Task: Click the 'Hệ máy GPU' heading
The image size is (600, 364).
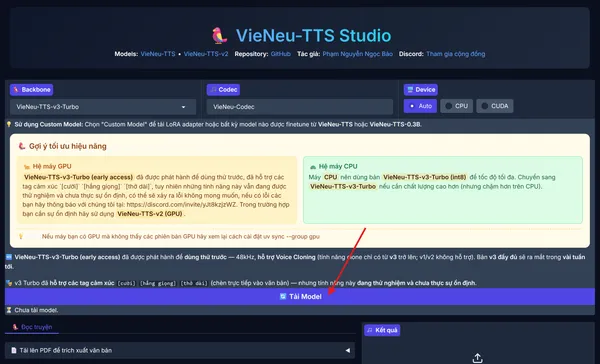Action: 52,166
